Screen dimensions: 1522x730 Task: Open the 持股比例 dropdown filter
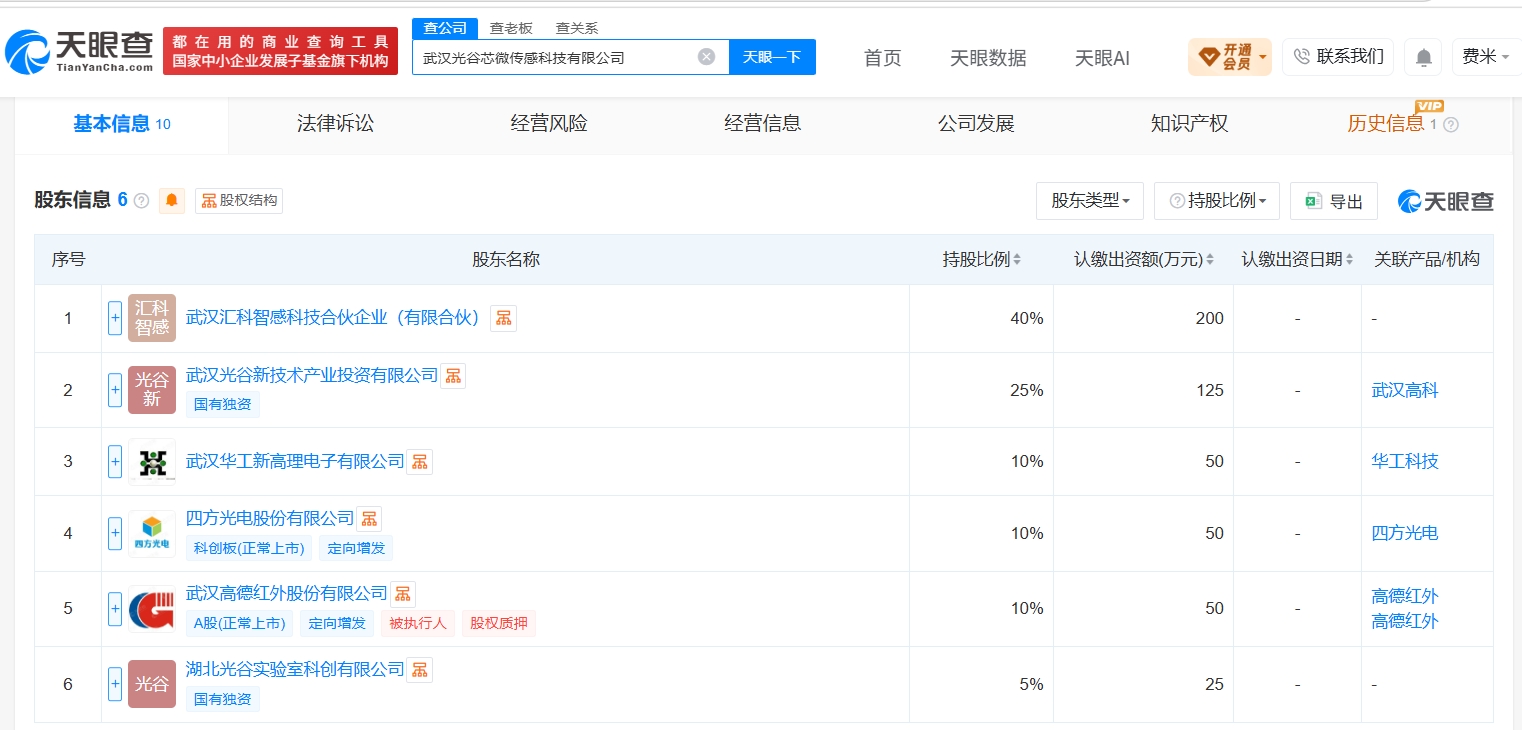[1216, 201]
